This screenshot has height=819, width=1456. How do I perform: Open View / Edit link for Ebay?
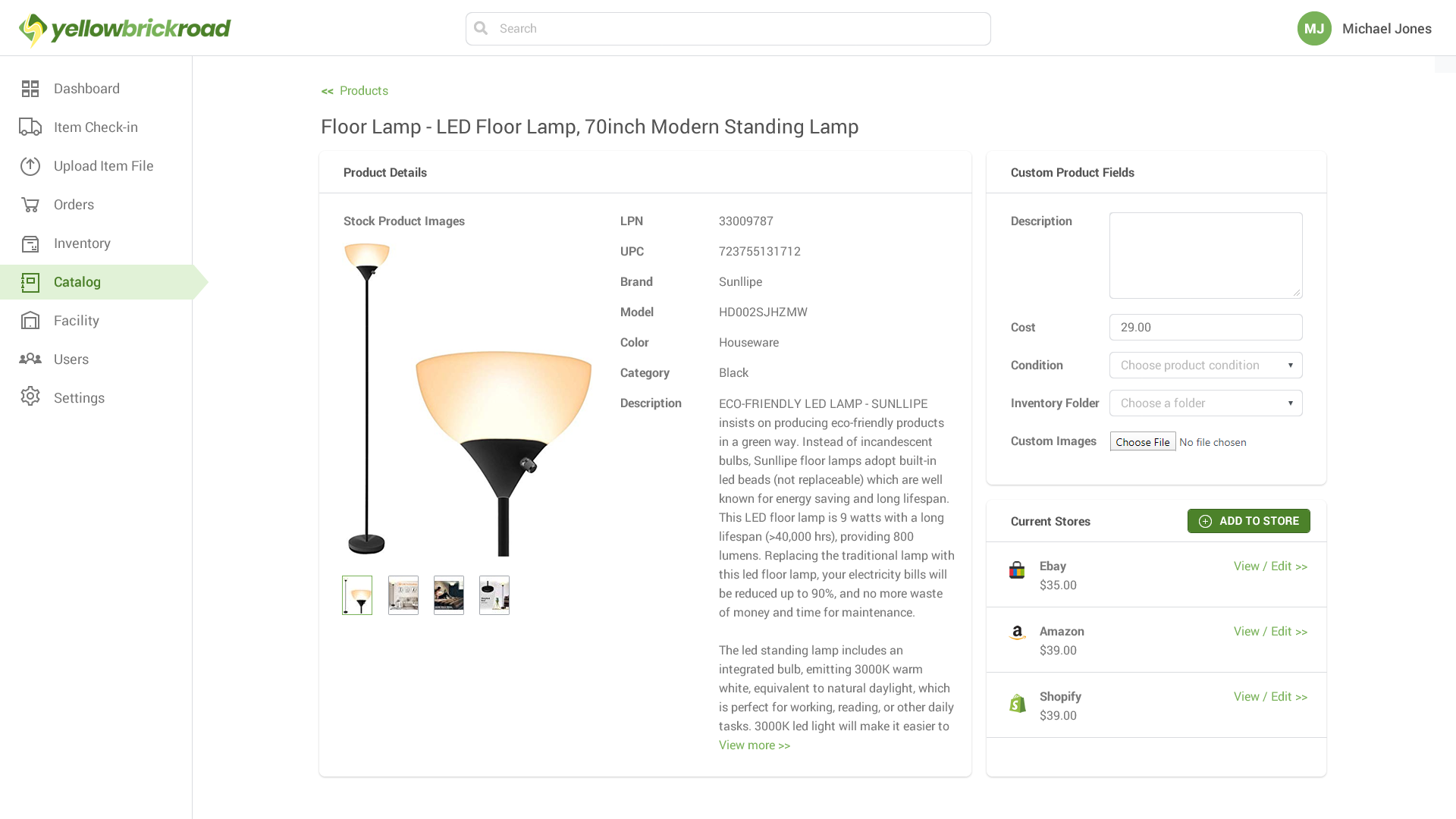[1270, 566]
